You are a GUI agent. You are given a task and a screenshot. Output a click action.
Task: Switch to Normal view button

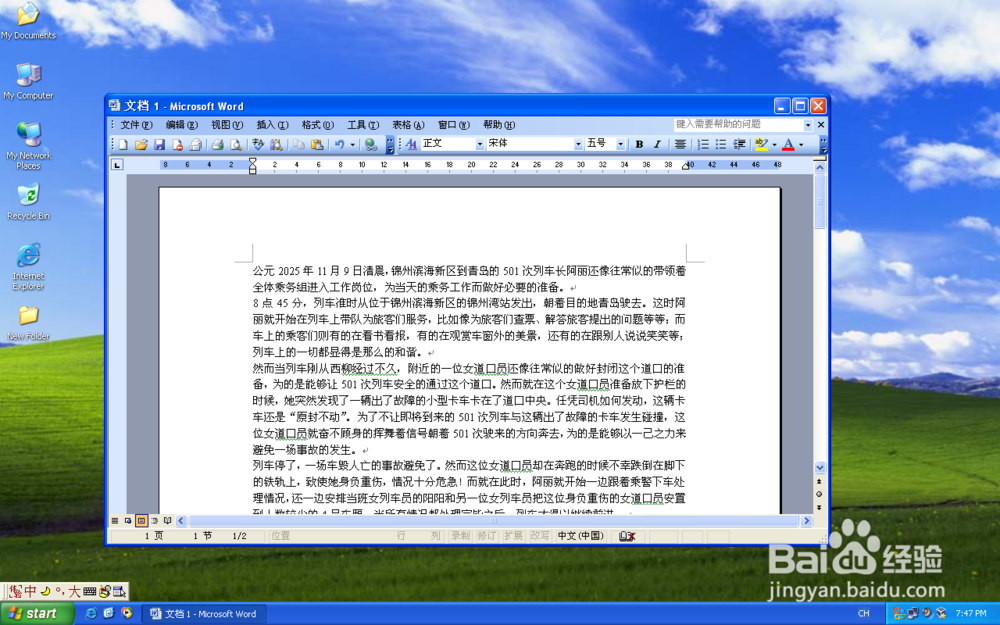[115, 521]
